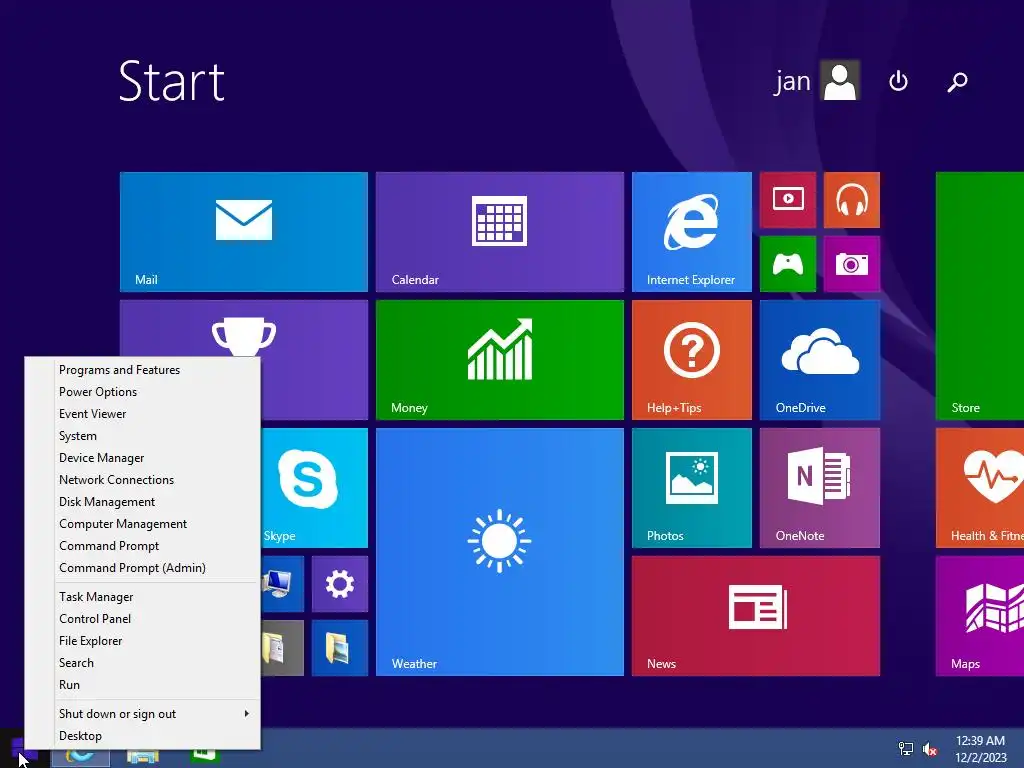Select Computer Management
The image size is (1024, 768).
click(142, 524)
